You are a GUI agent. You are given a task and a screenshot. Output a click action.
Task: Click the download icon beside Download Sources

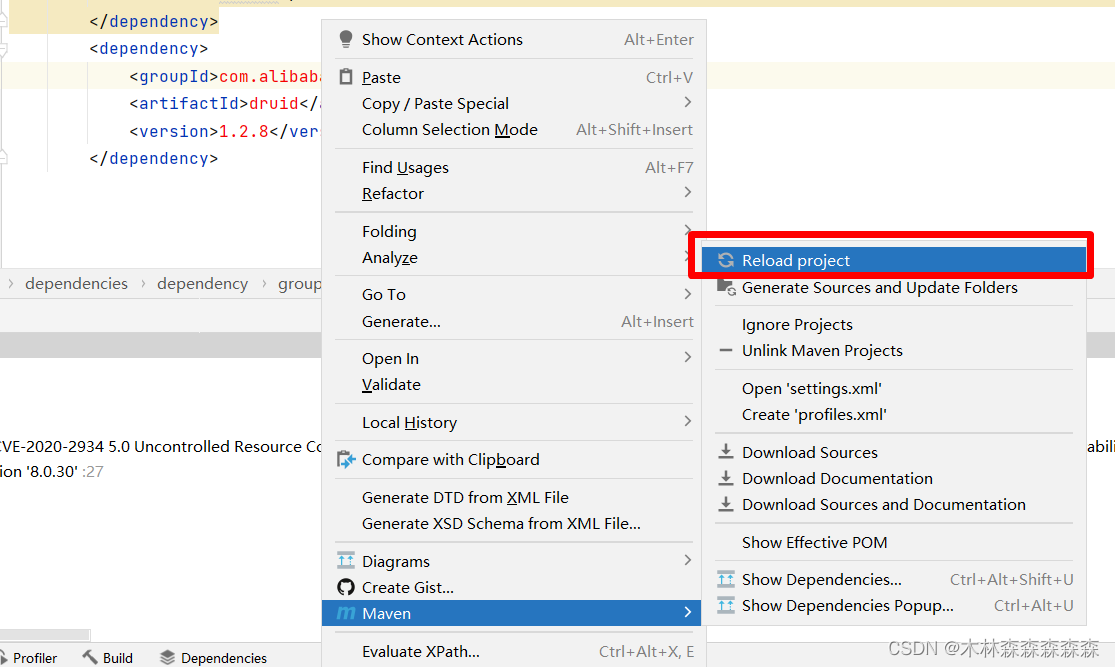point(725,452)
